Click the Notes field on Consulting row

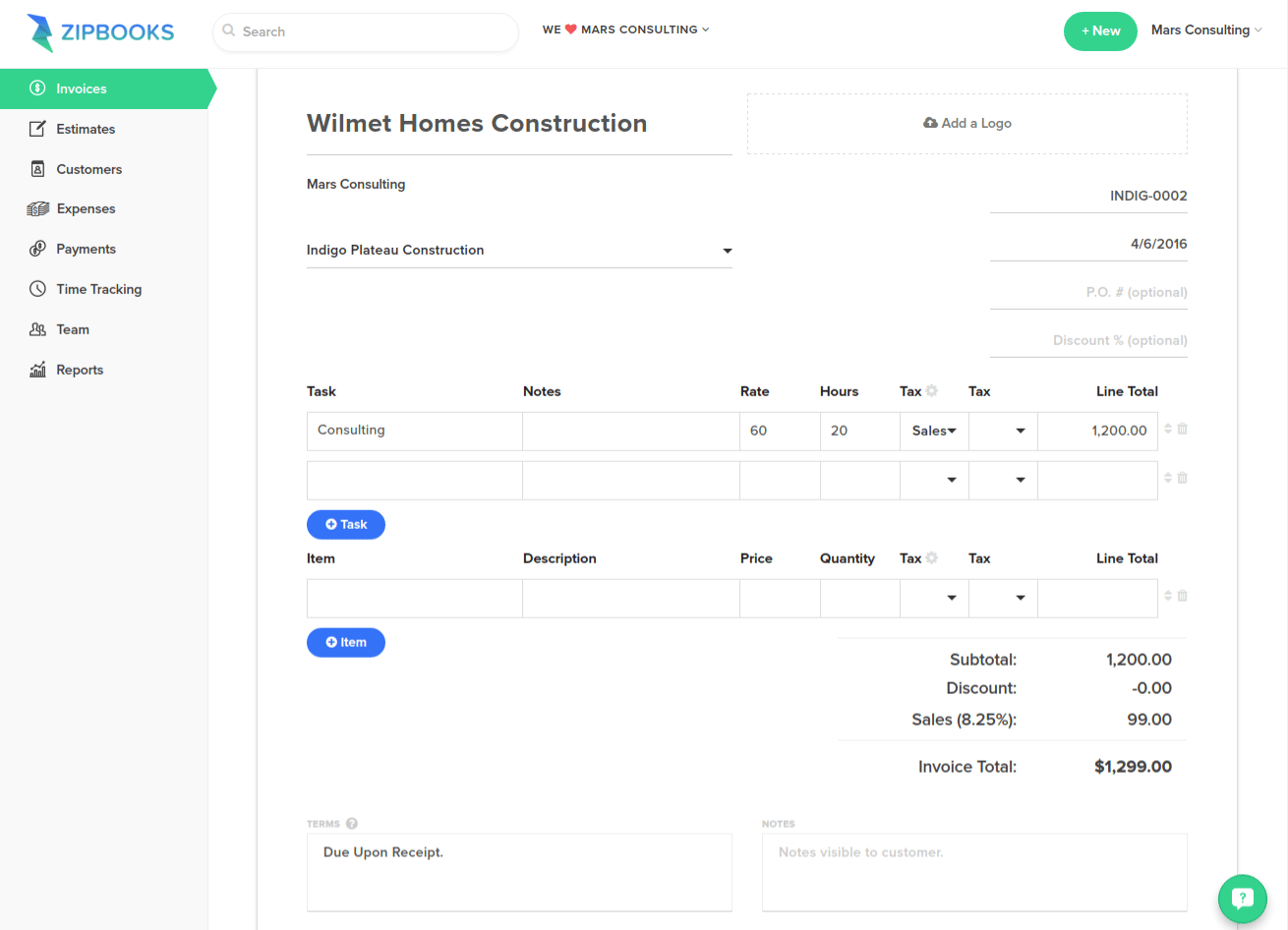pos(631,431)
